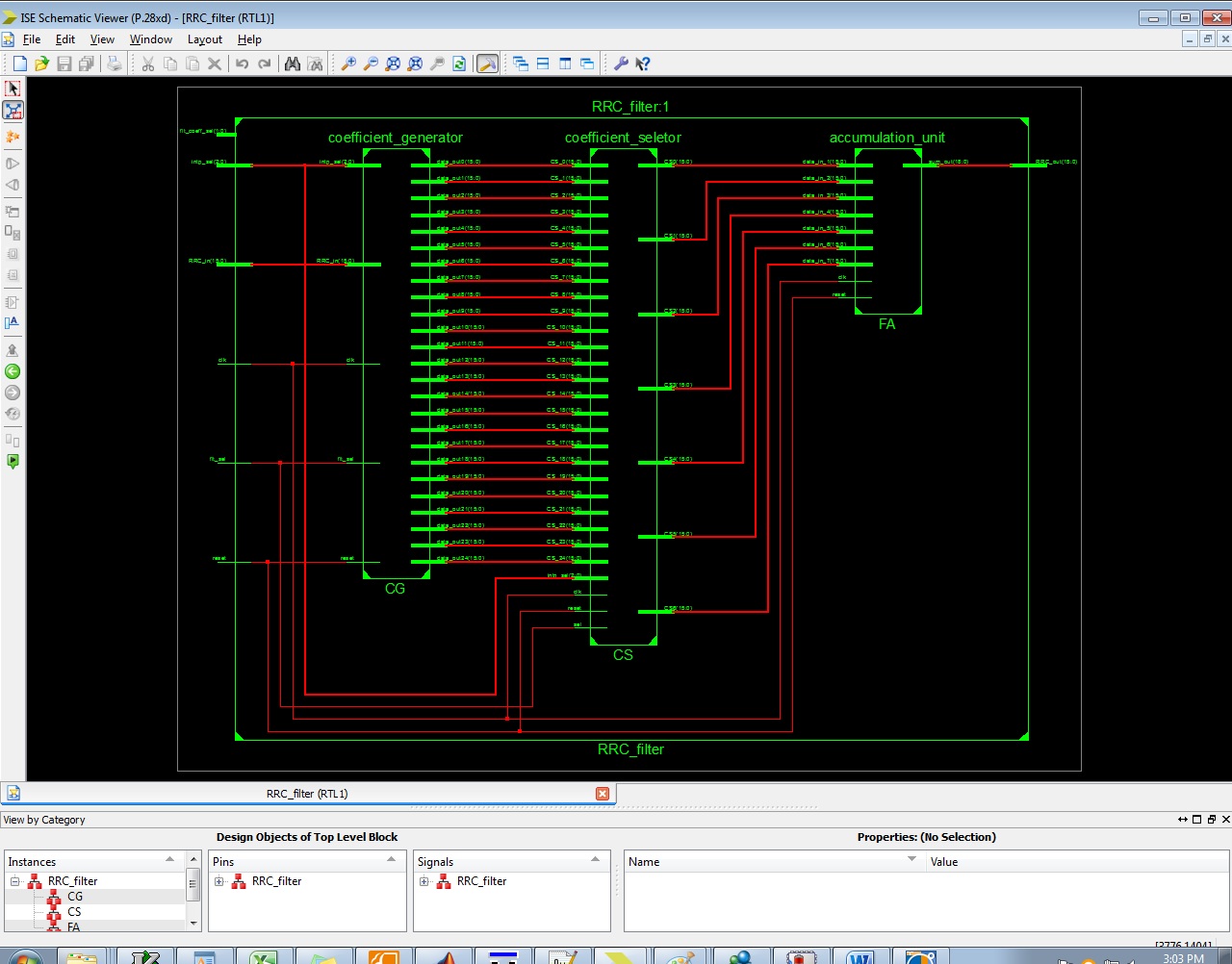1232x964 pixels.
Task: Click the taskbar clock showing 3:03 PM
Action: 1183,958
